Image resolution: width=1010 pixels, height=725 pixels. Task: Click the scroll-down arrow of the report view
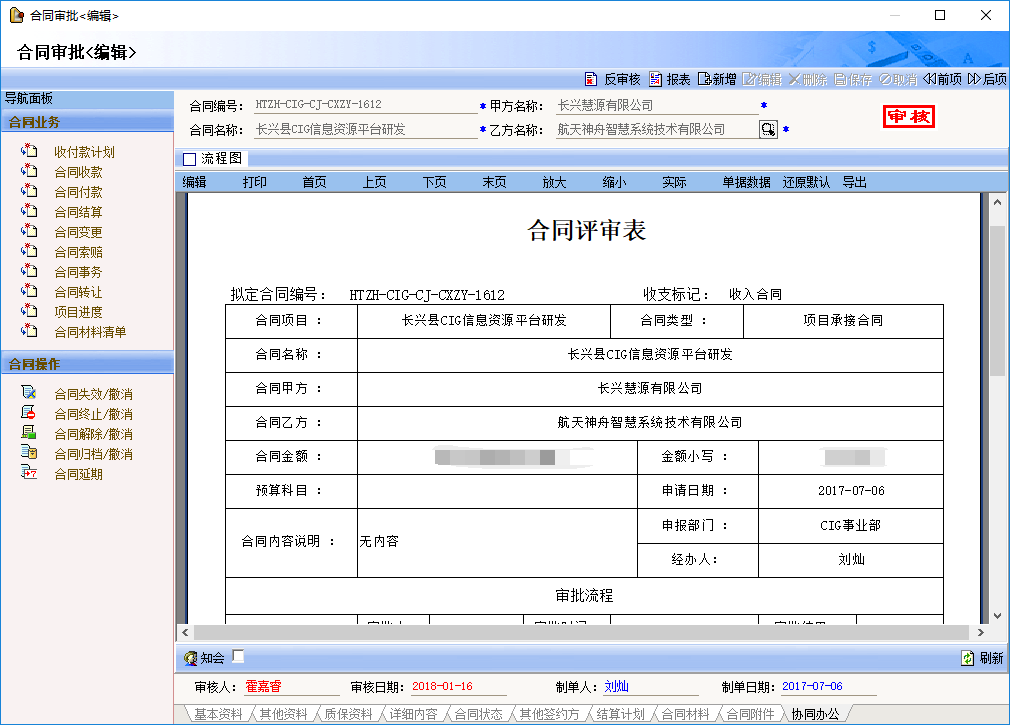coord(997,617)
